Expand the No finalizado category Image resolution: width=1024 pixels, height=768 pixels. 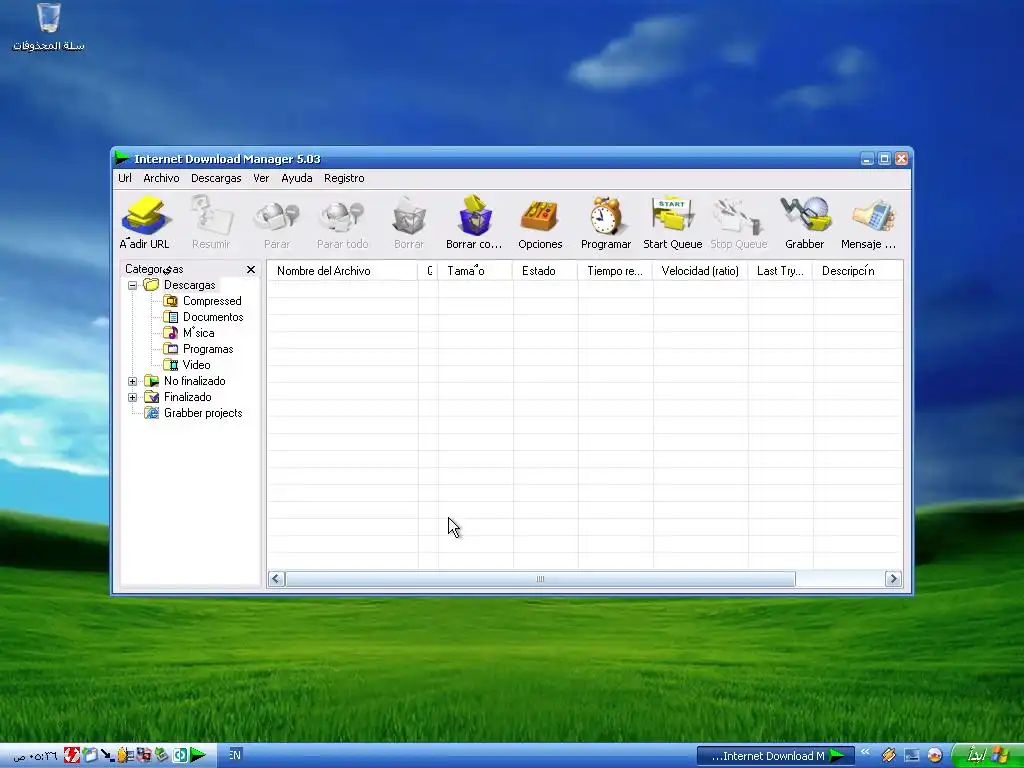(x=133, y=381)
